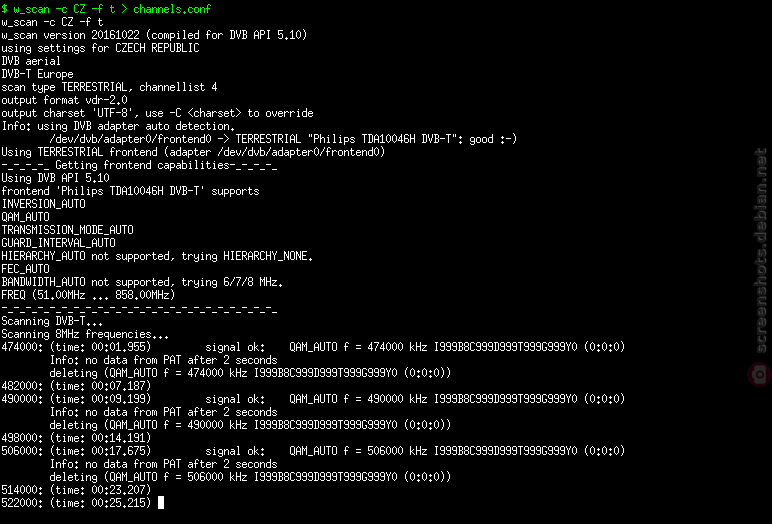
Task: Click the green w_scan command prompt line
Action: (x=106, y=9)
